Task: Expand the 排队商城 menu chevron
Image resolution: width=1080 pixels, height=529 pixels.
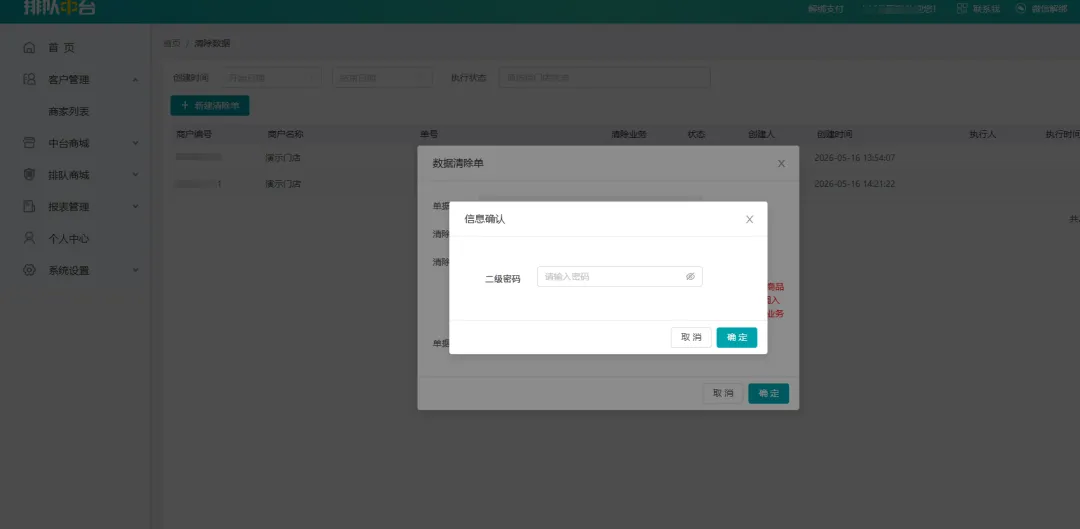Action: (x=135, y=175)
